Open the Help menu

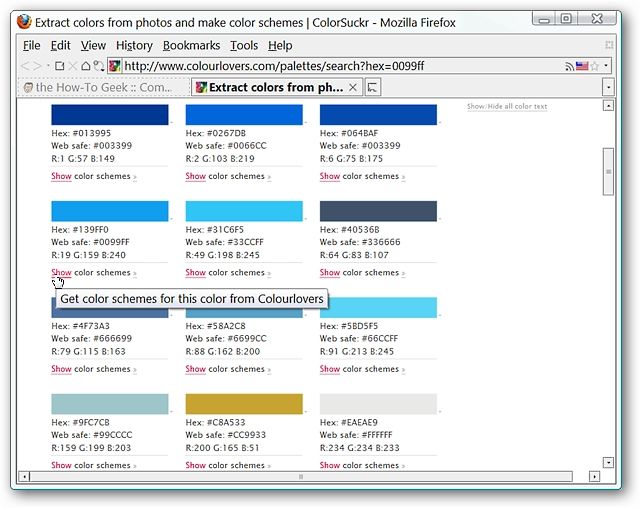tap(280, 45)
